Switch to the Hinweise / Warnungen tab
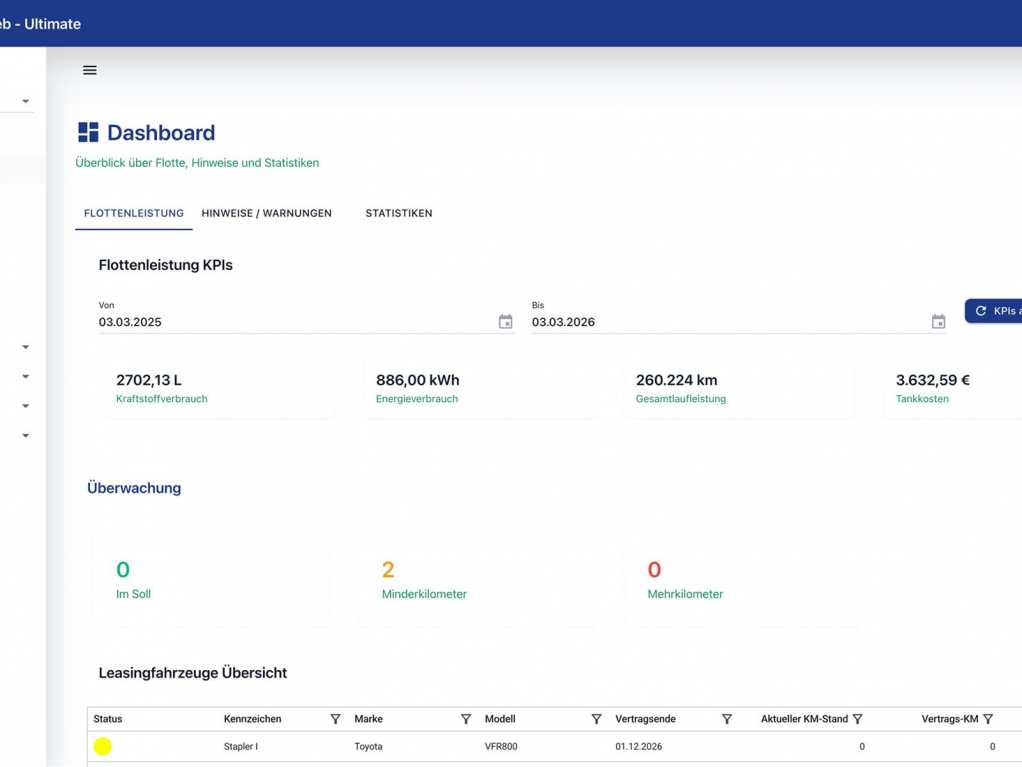This screenshot has height=767, width=1022. [x=266, y=213]
